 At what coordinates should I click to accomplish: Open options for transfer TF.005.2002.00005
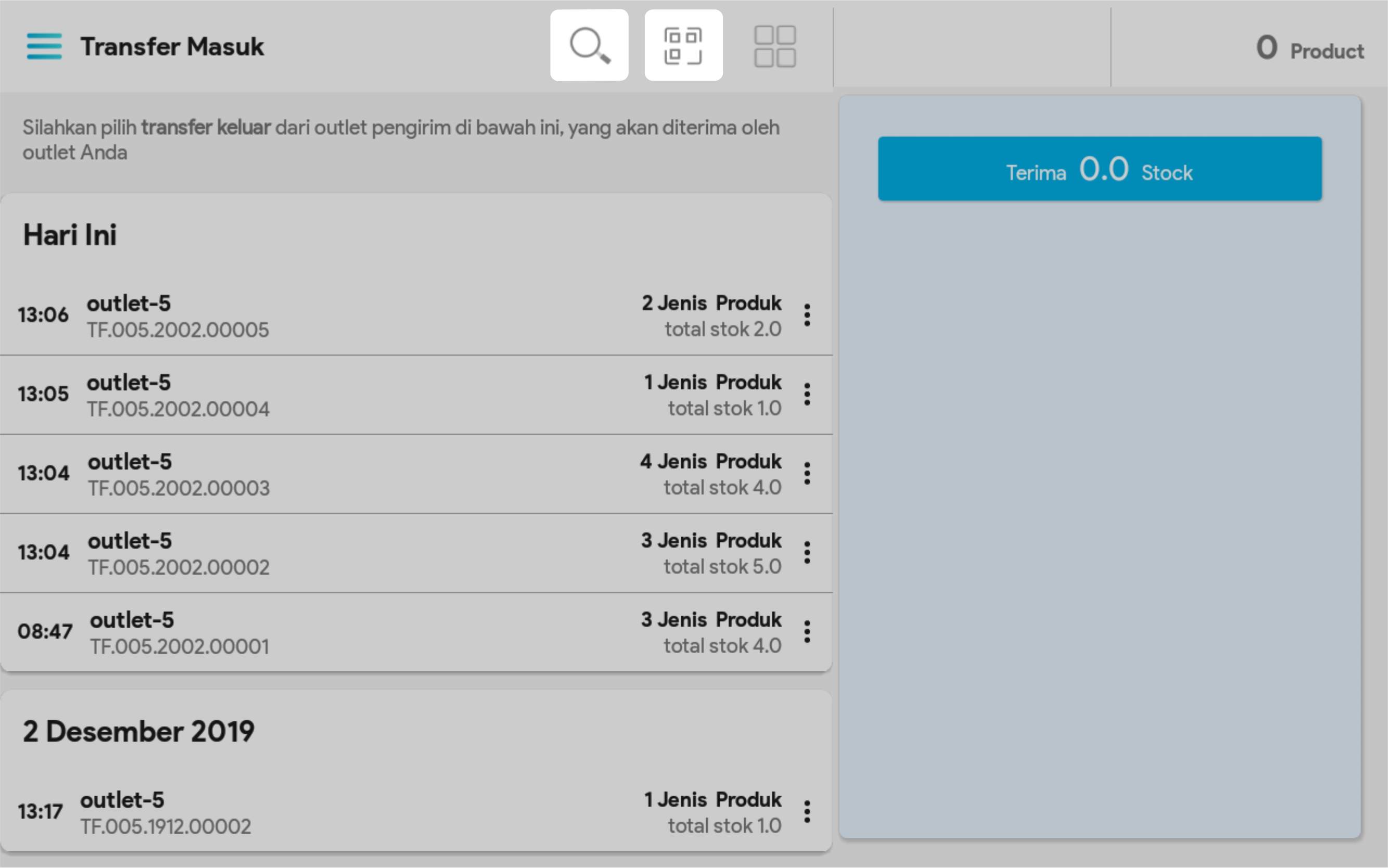807,315
